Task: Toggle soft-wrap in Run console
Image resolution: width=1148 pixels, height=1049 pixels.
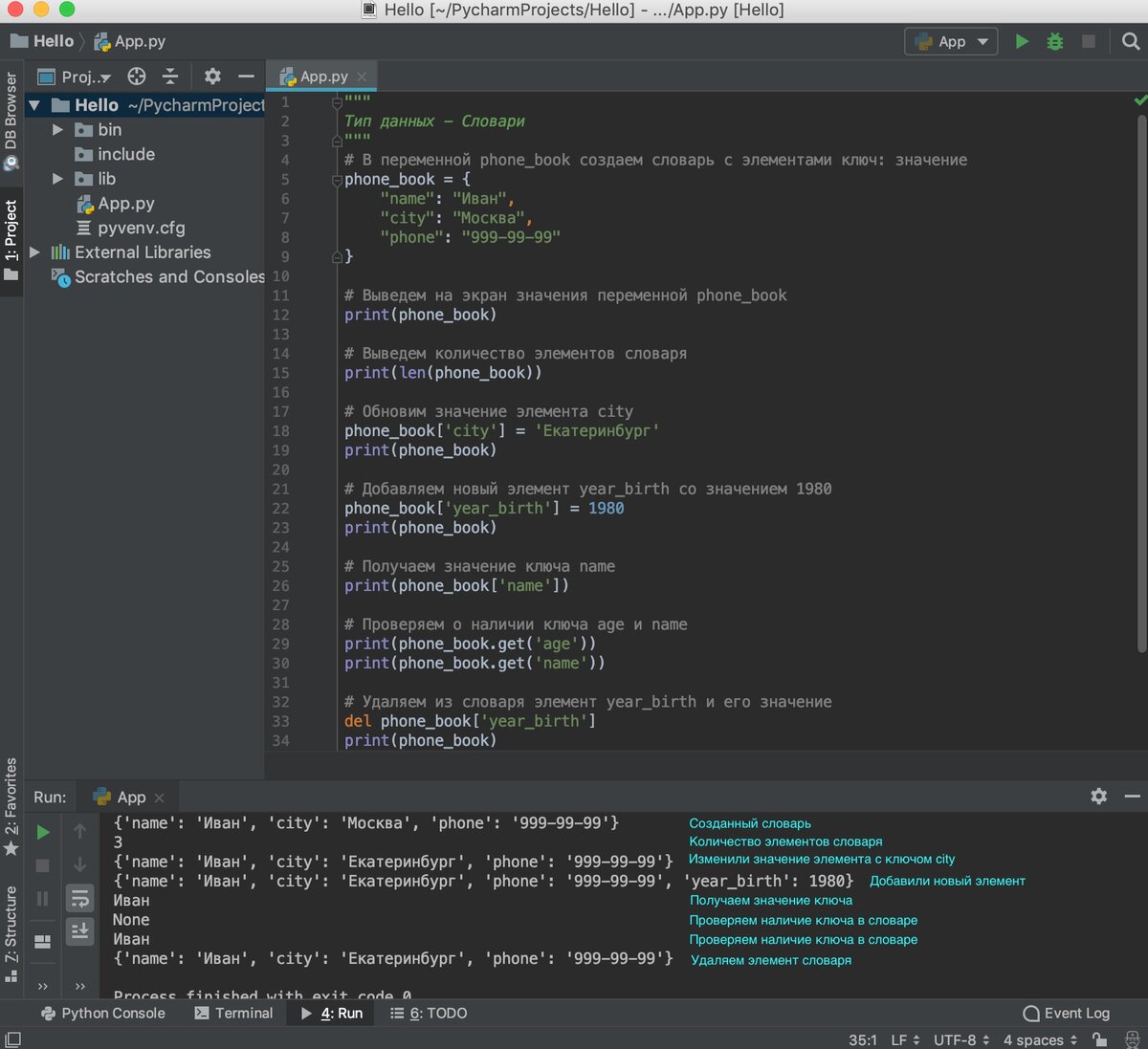Action: click(x=80, y=898)
